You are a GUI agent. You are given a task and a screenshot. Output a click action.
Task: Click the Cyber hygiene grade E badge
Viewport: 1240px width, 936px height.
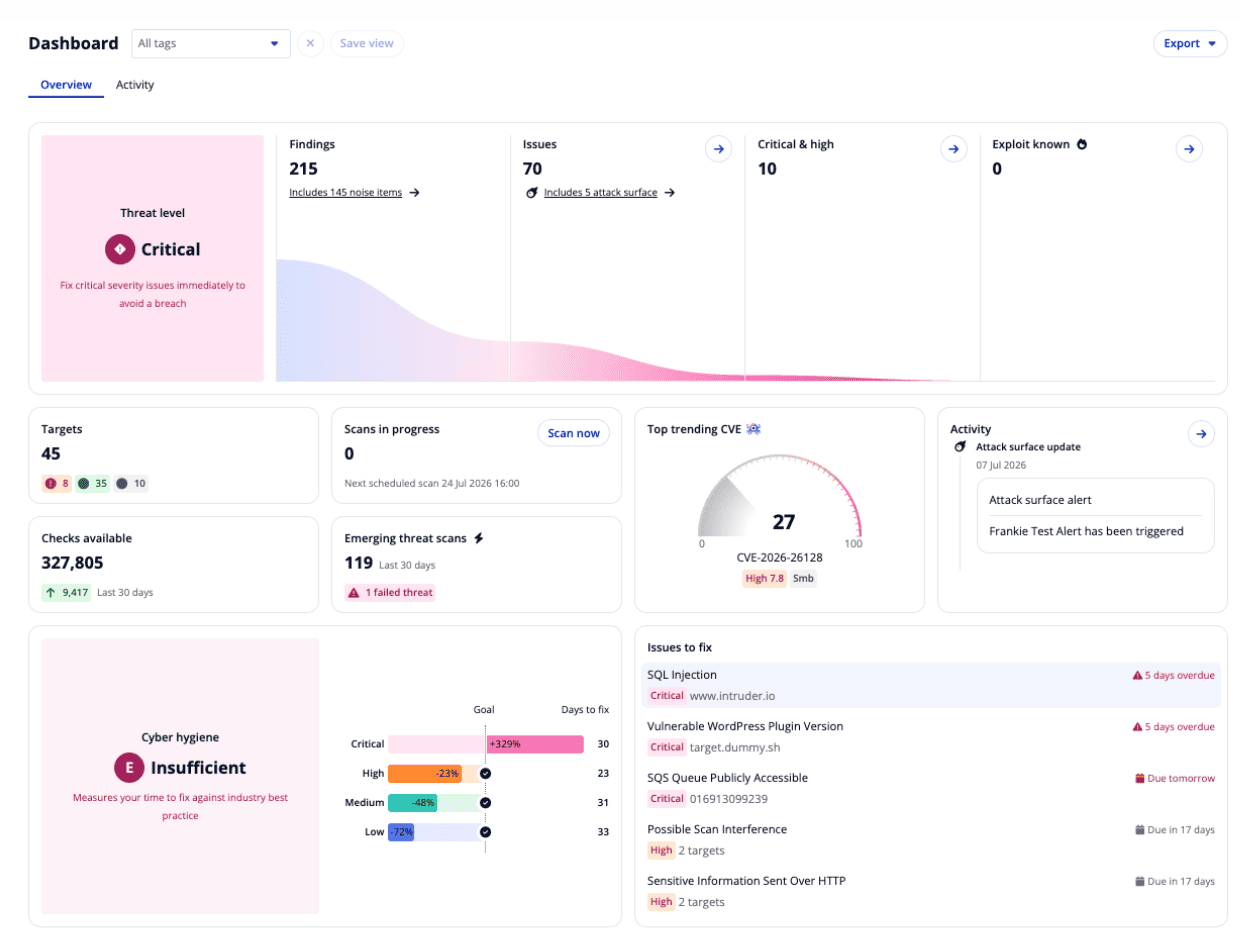[128, 768]
